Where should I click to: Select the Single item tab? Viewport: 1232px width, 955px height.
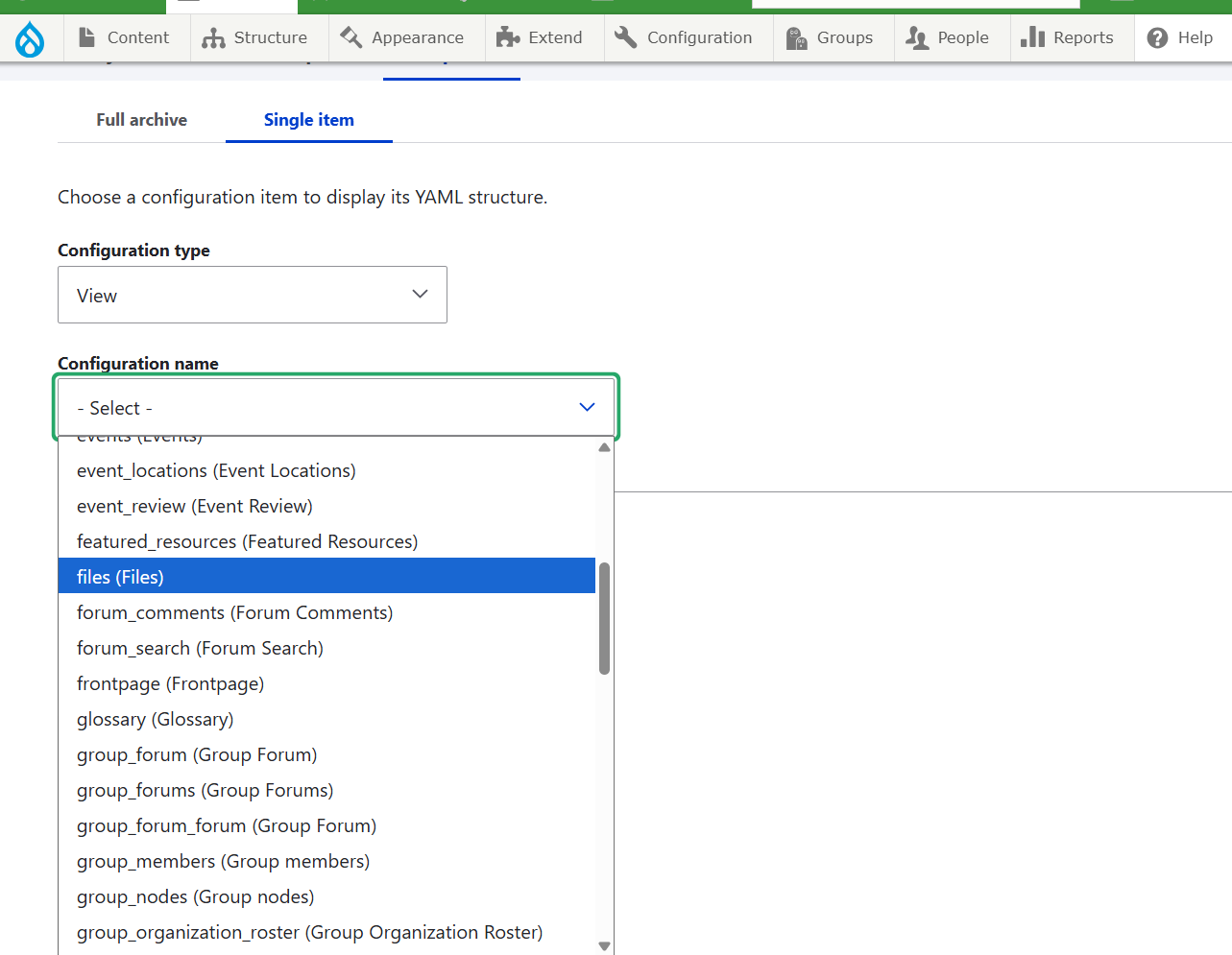(x=308, y=120)
